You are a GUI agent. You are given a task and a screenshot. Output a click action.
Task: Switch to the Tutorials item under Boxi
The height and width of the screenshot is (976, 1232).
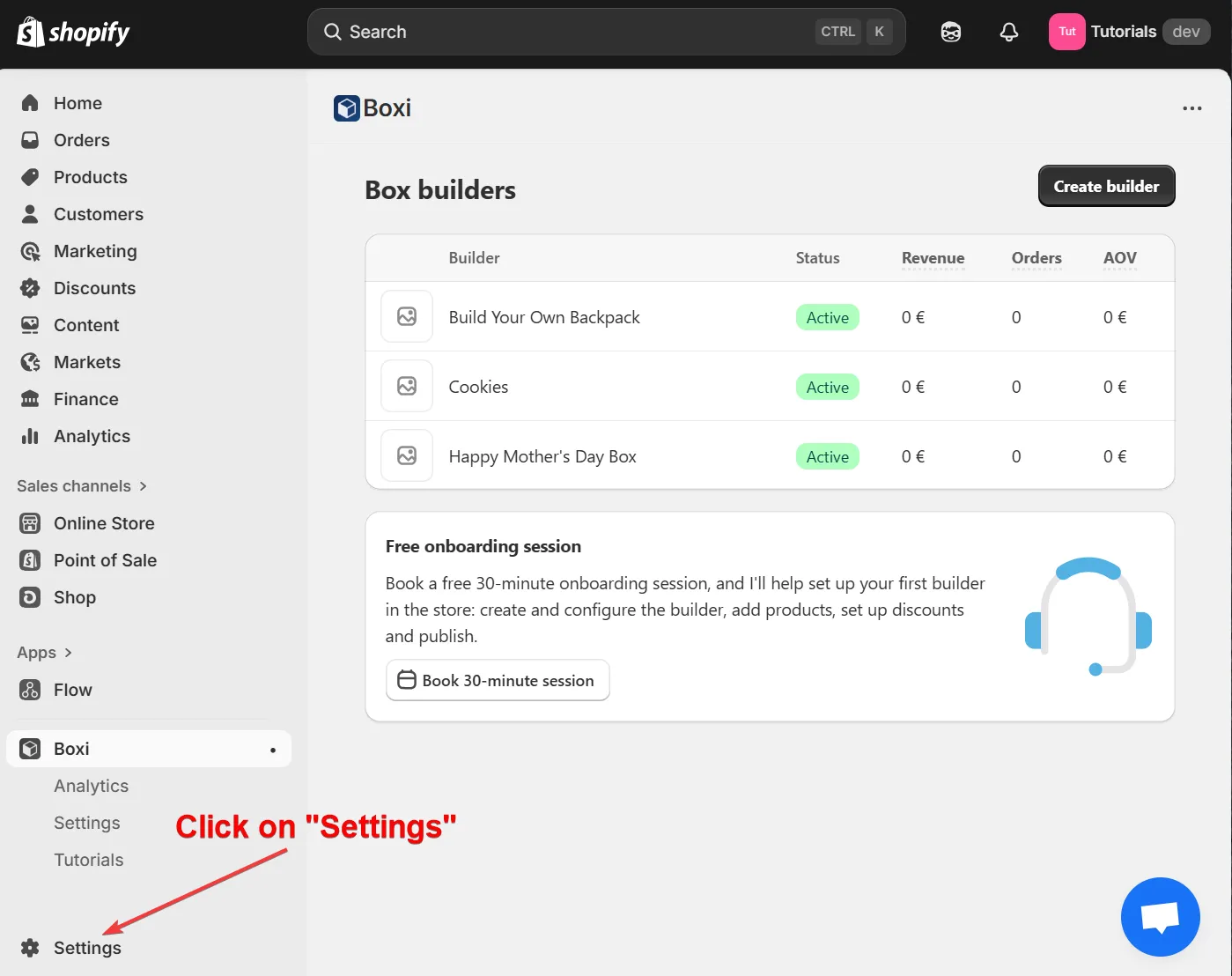[88, 860]
